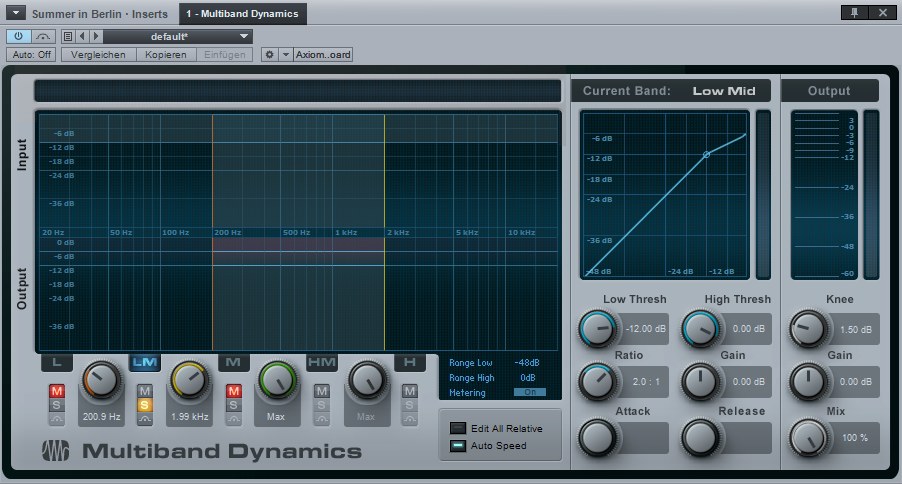Unmute the M band (red M)
The height and width of the screenshot is (484, 902).
(x=233, y=391)
